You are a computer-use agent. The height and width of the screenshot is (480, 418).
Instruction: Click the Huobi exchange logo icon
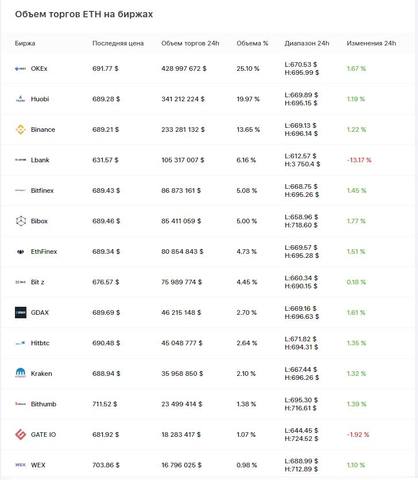[20, 99]
